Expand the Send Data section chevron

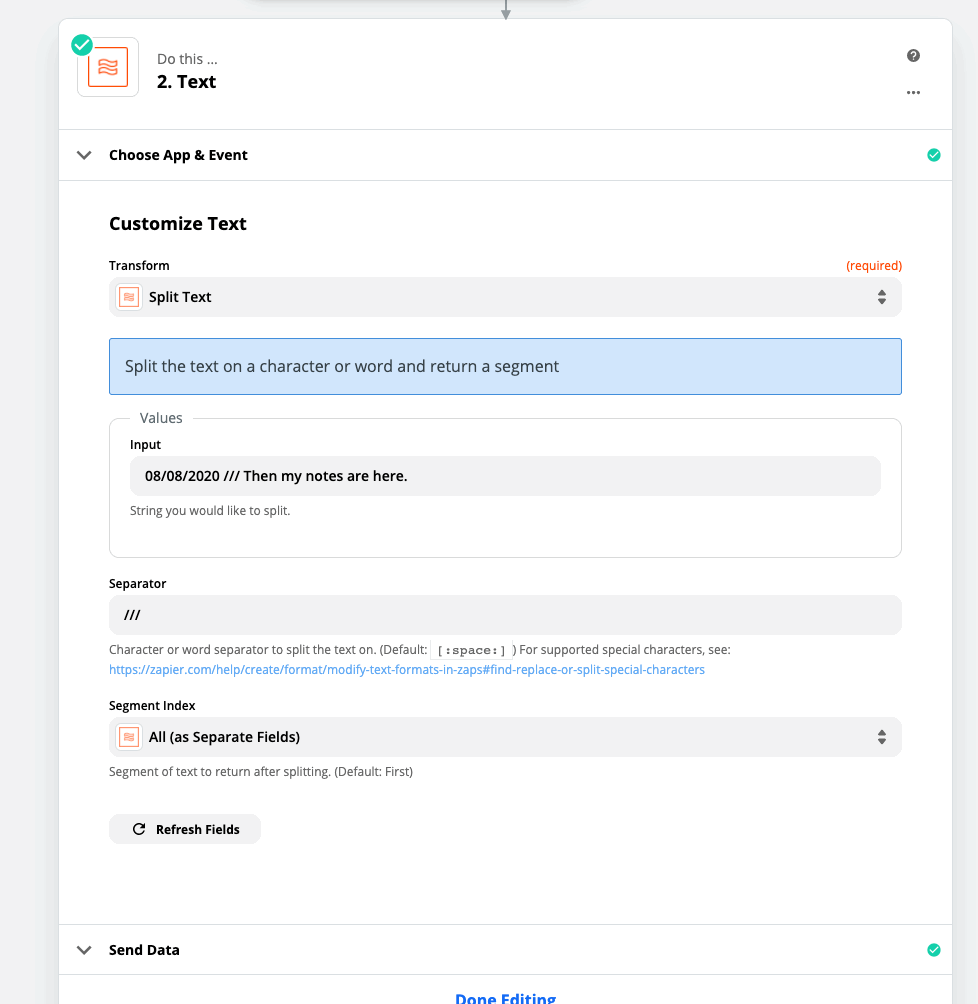coord(84,950)
